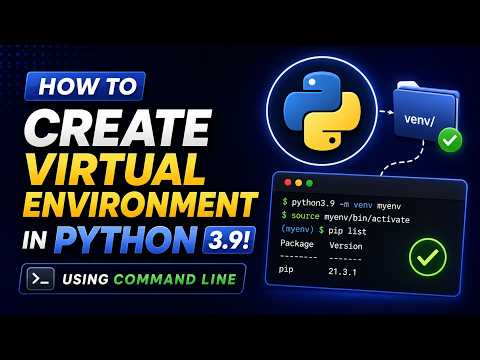Click the "21.3.1" version value
This screenshot has height=360, width=480.
342,271
